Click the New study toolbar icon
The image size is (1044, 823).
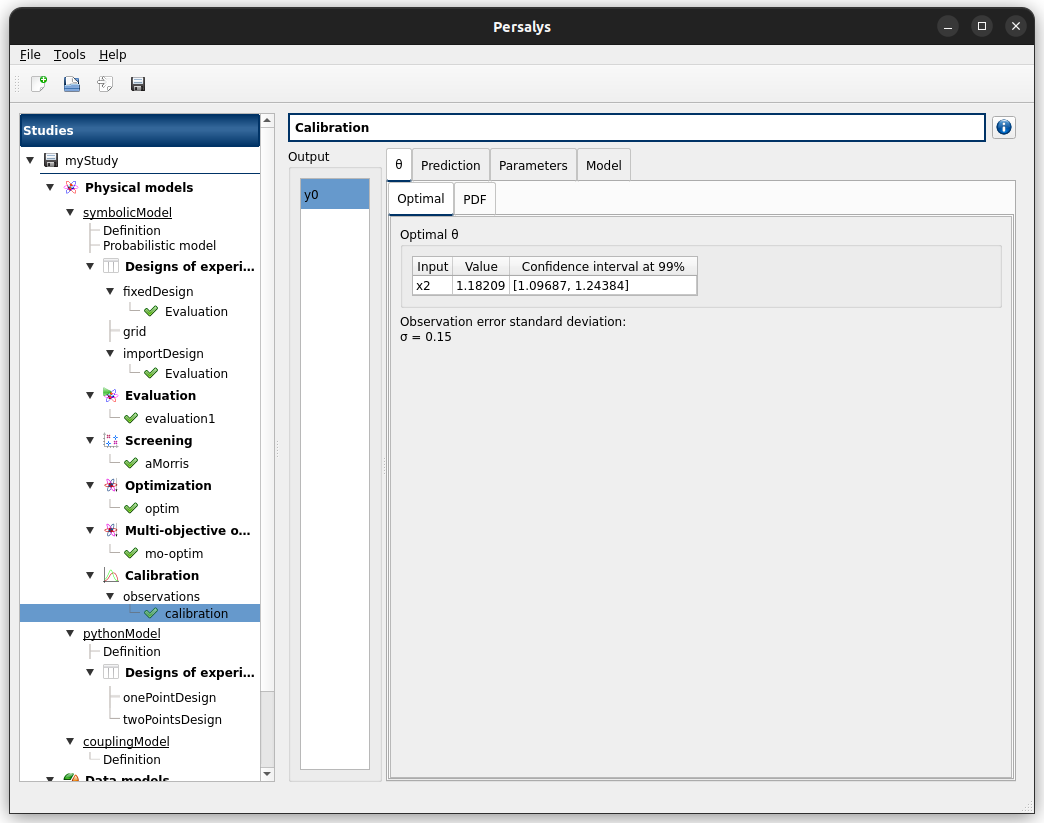tap(39, 85)
